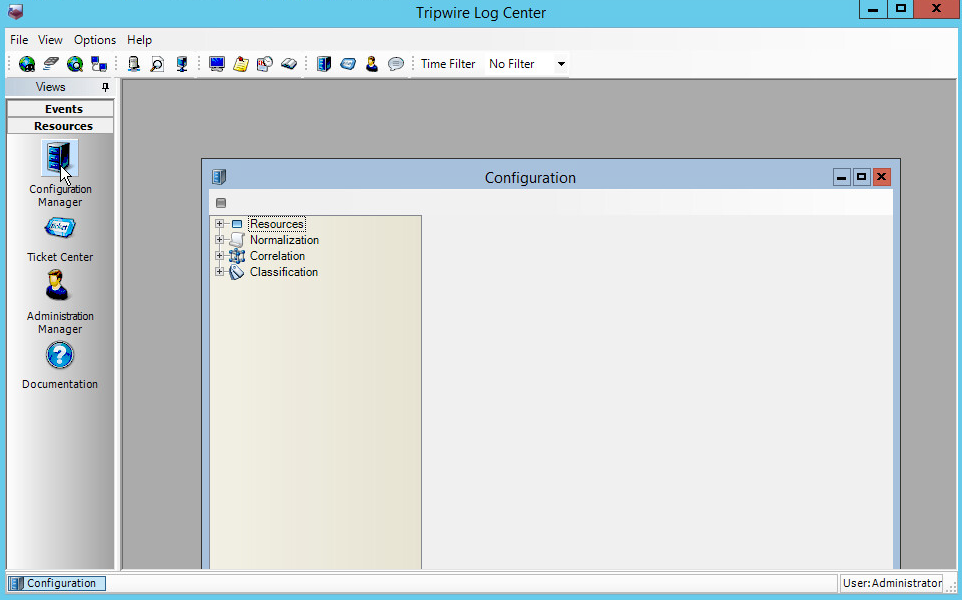962x600 pixels.
Task: Click the magnifying glass toolbar icon
Action: [x=157, y=64]
